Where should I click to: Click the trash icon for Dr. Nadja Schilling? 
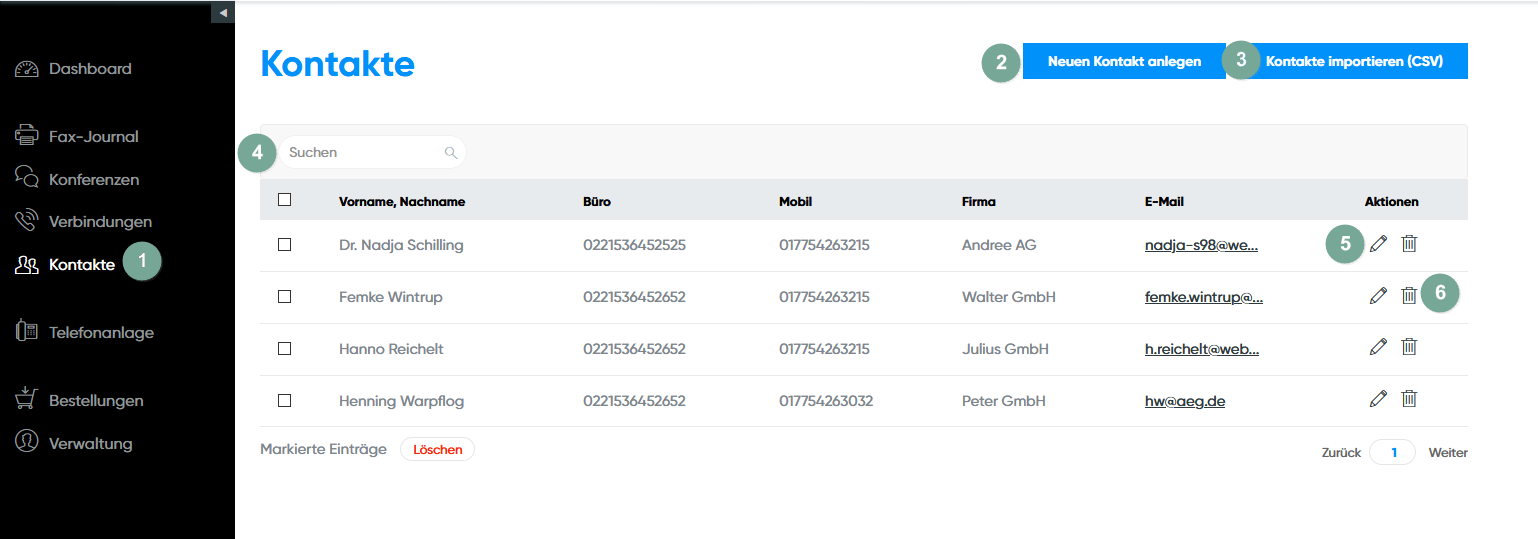pyautogui.click(x=1409, y=243)
